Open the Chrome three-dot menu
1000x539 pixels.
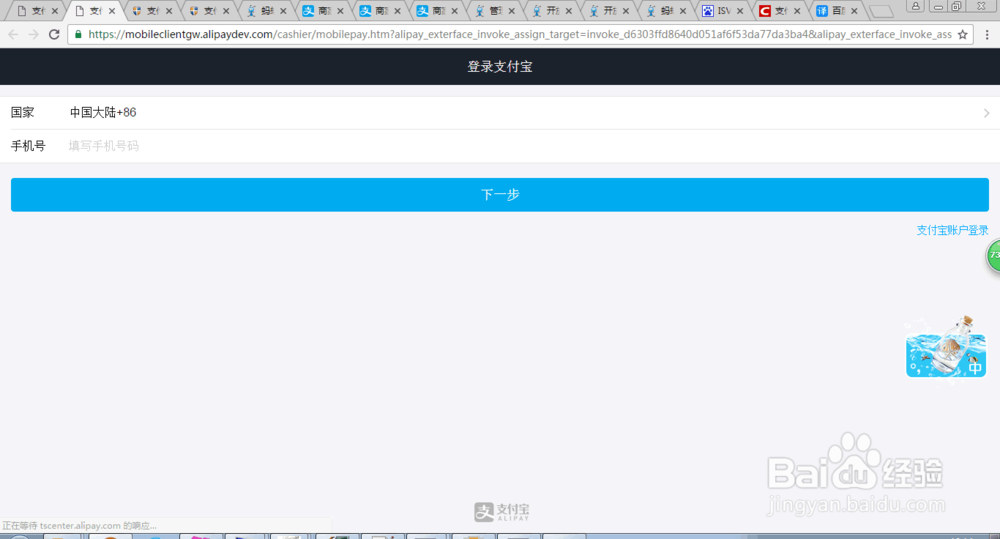987,34
